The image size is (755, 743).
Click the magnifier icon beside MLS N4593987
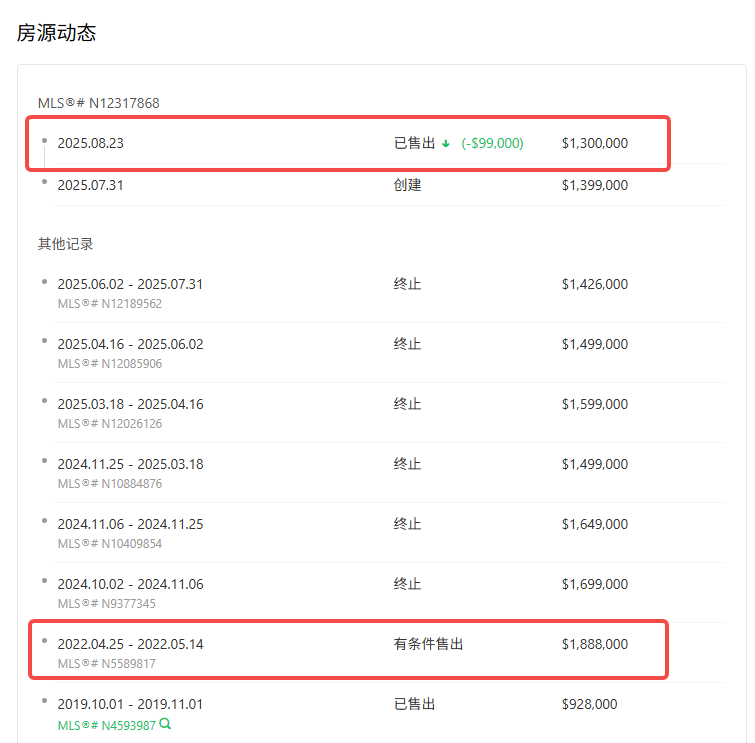166,725
